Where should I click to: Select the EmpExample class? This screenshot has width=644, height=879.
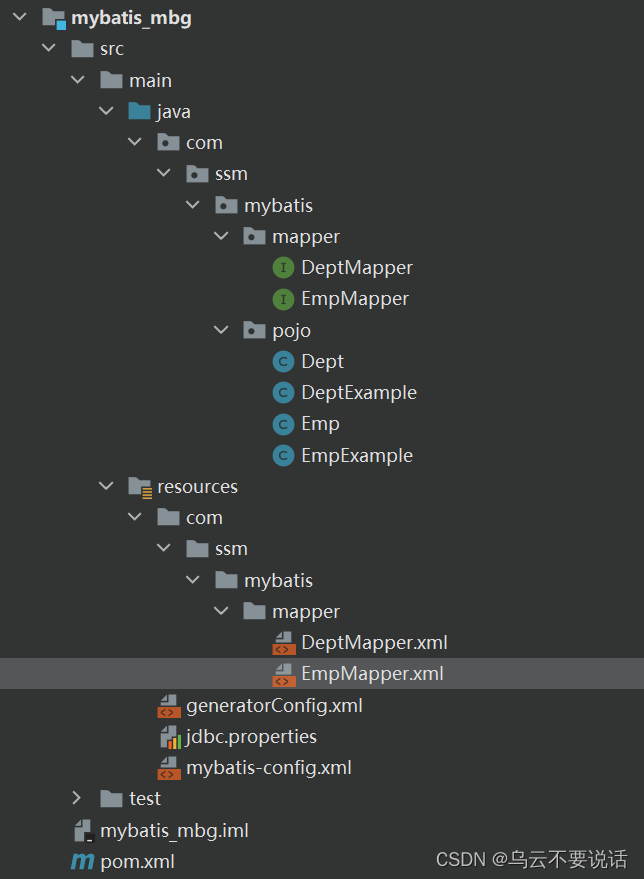357,455
